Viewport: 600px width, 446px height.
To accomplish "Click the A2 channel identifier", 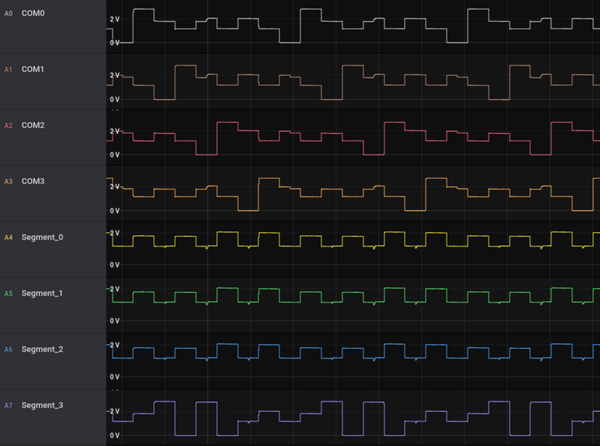I will click(8, 125).
